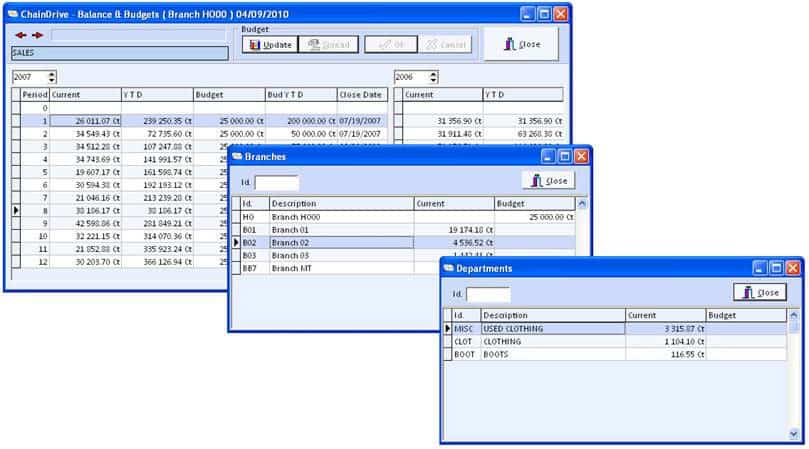This screenshot has height=449, width=809.
Task: Click the Period column header
Action: [x=35, y=95]
